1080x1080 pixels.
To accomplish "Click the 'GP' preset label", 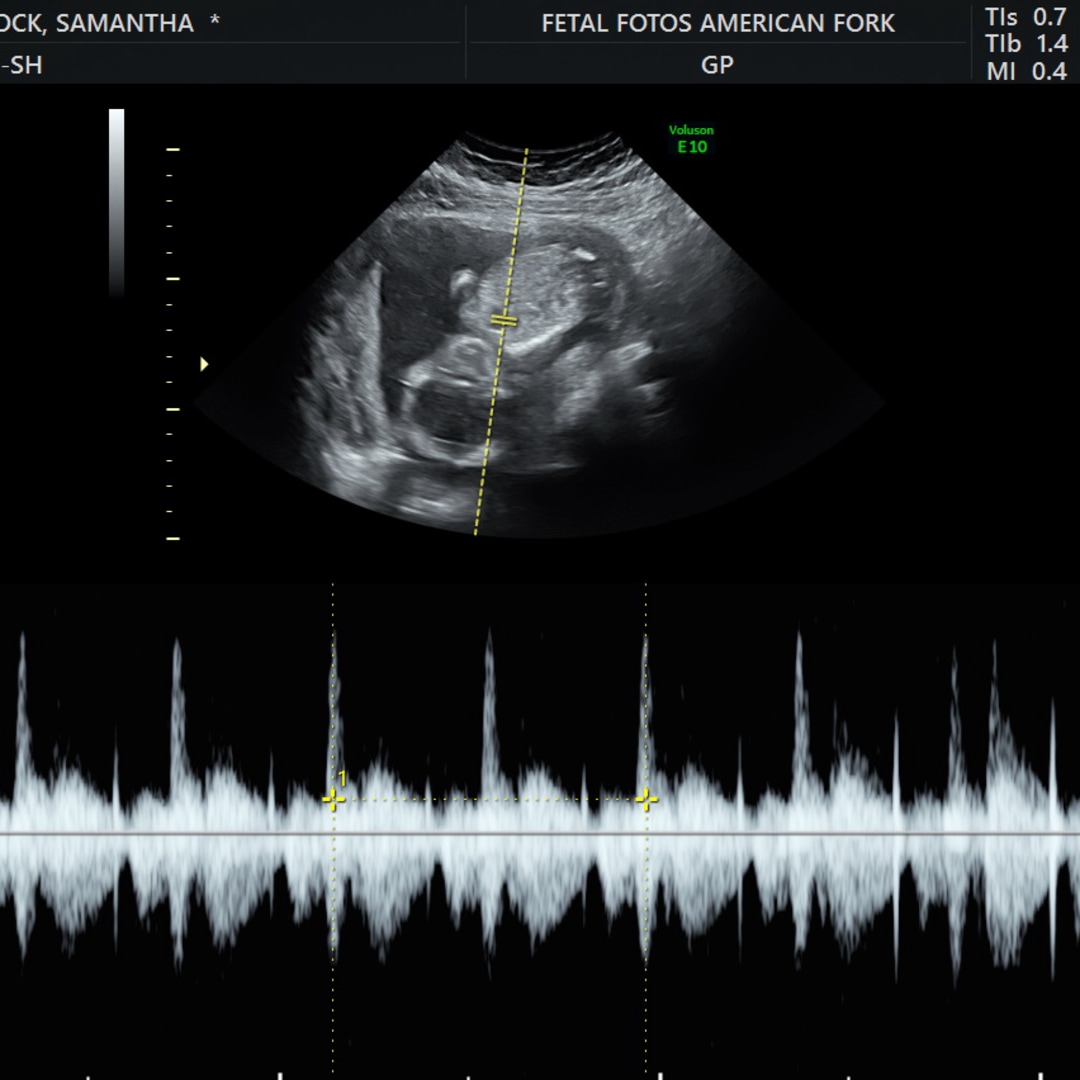I will pos(717,65).
